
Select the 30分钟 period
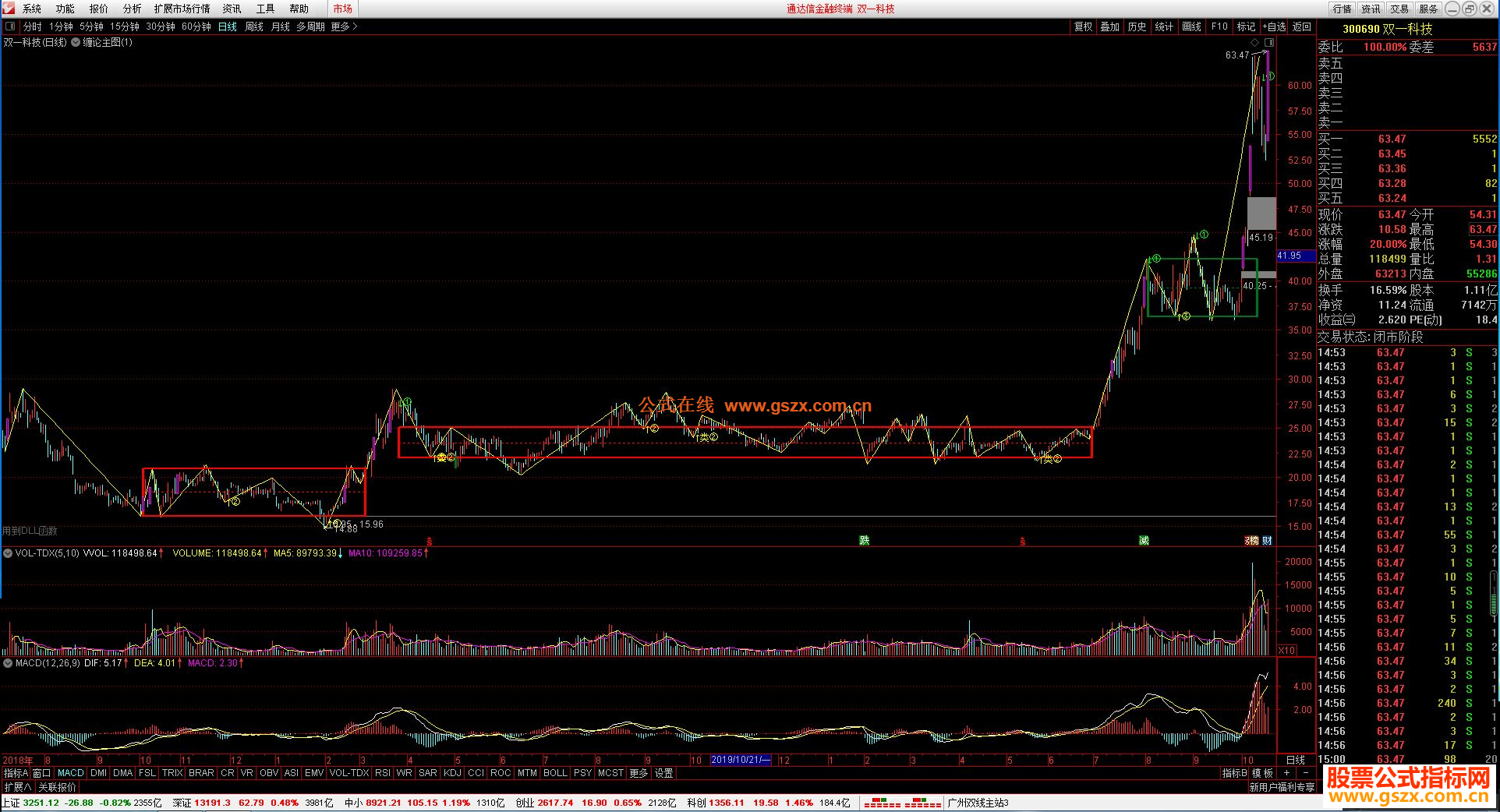[x=161, y=26]
